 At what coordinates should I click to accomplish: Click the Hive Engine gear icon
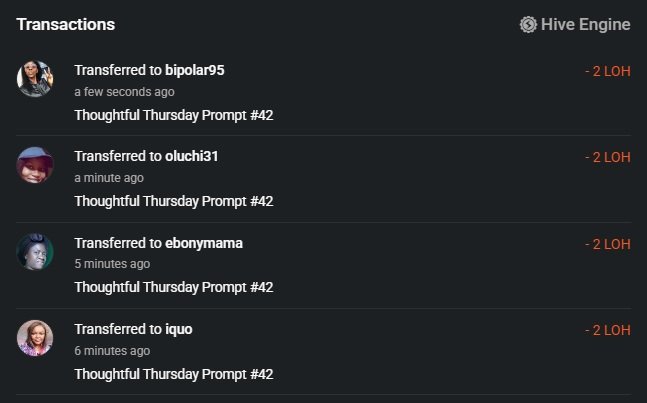pyautogui.click(x=528, y=24)
